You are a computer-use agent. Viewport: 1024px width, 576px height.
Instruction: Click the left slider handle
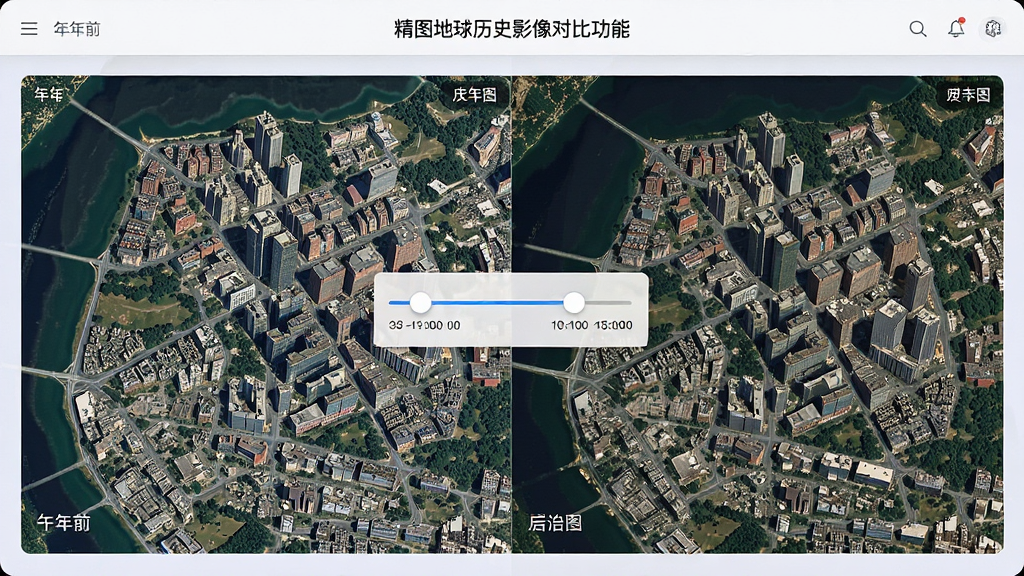tap(420, 302)
